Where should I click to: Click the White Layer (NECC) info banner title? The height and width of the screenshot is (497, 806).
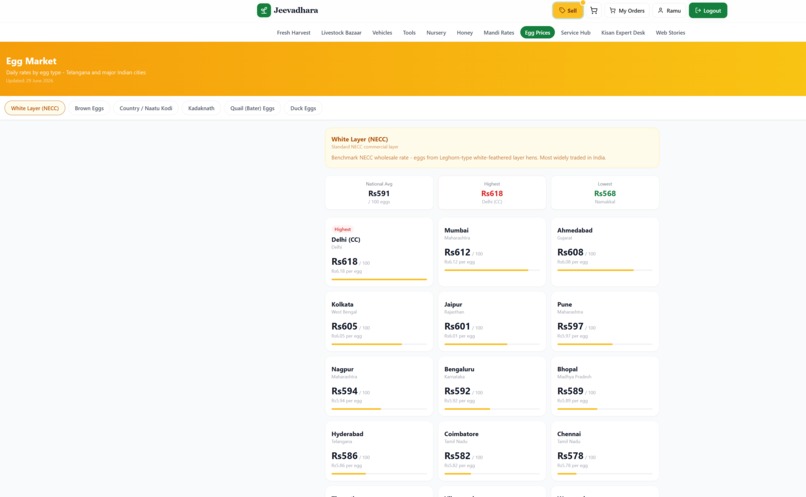tap(360, 139)
